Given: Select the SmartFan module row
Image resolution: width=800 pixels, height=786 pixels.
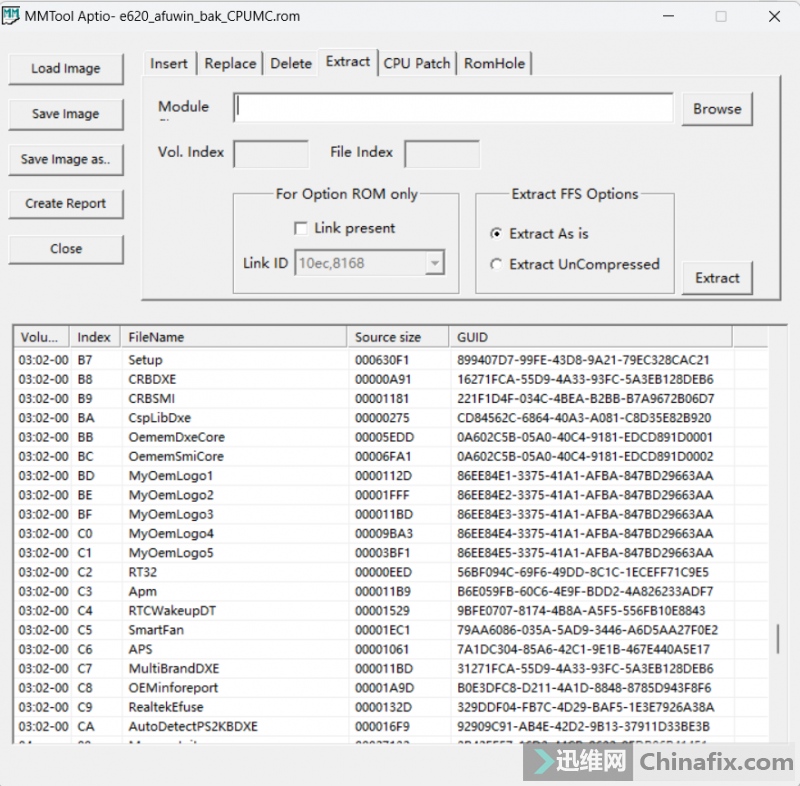Looking at the screenshot, I should pos(391,630).
